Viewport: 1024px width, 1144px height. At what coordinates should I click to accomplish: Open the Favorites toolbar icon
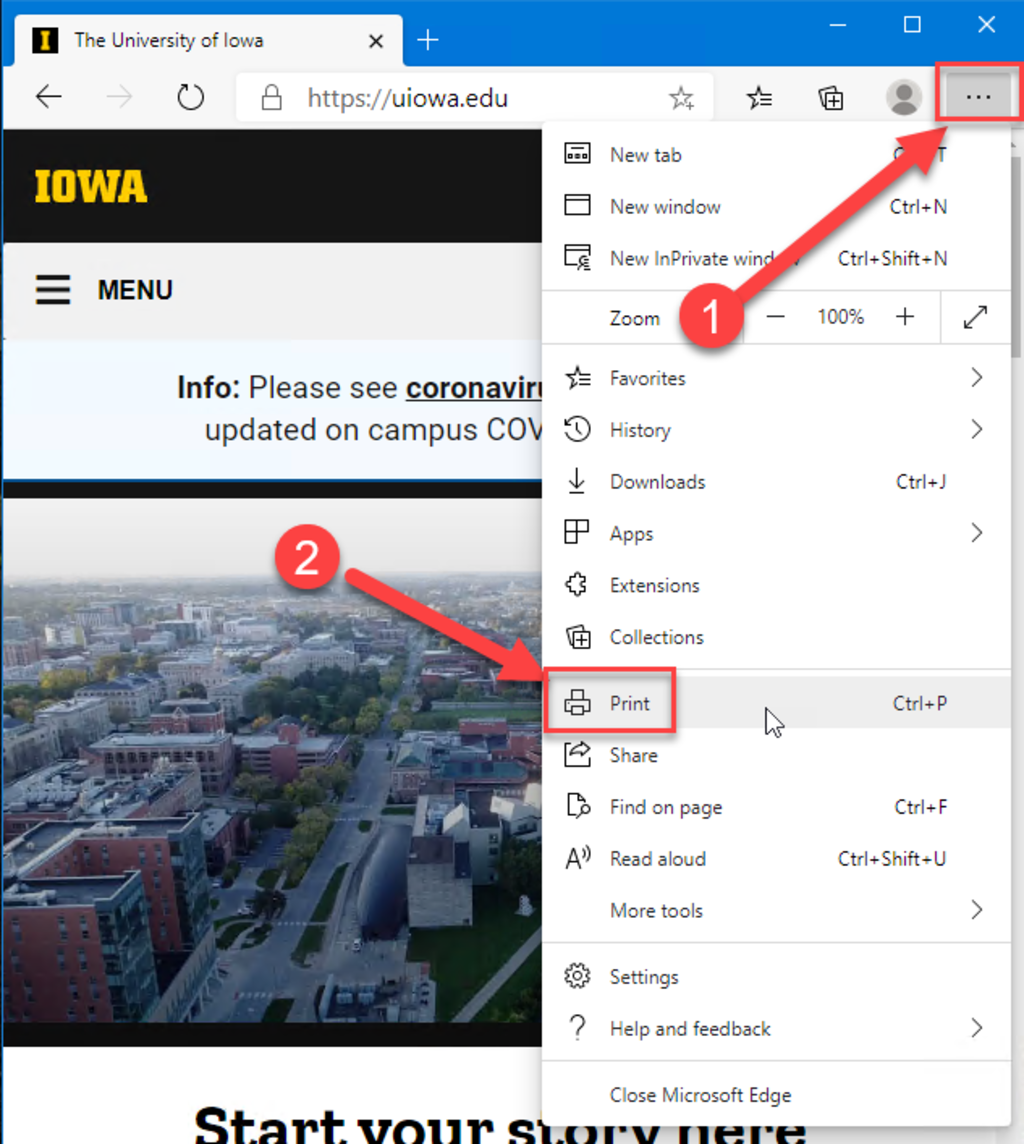click(759, 97)
